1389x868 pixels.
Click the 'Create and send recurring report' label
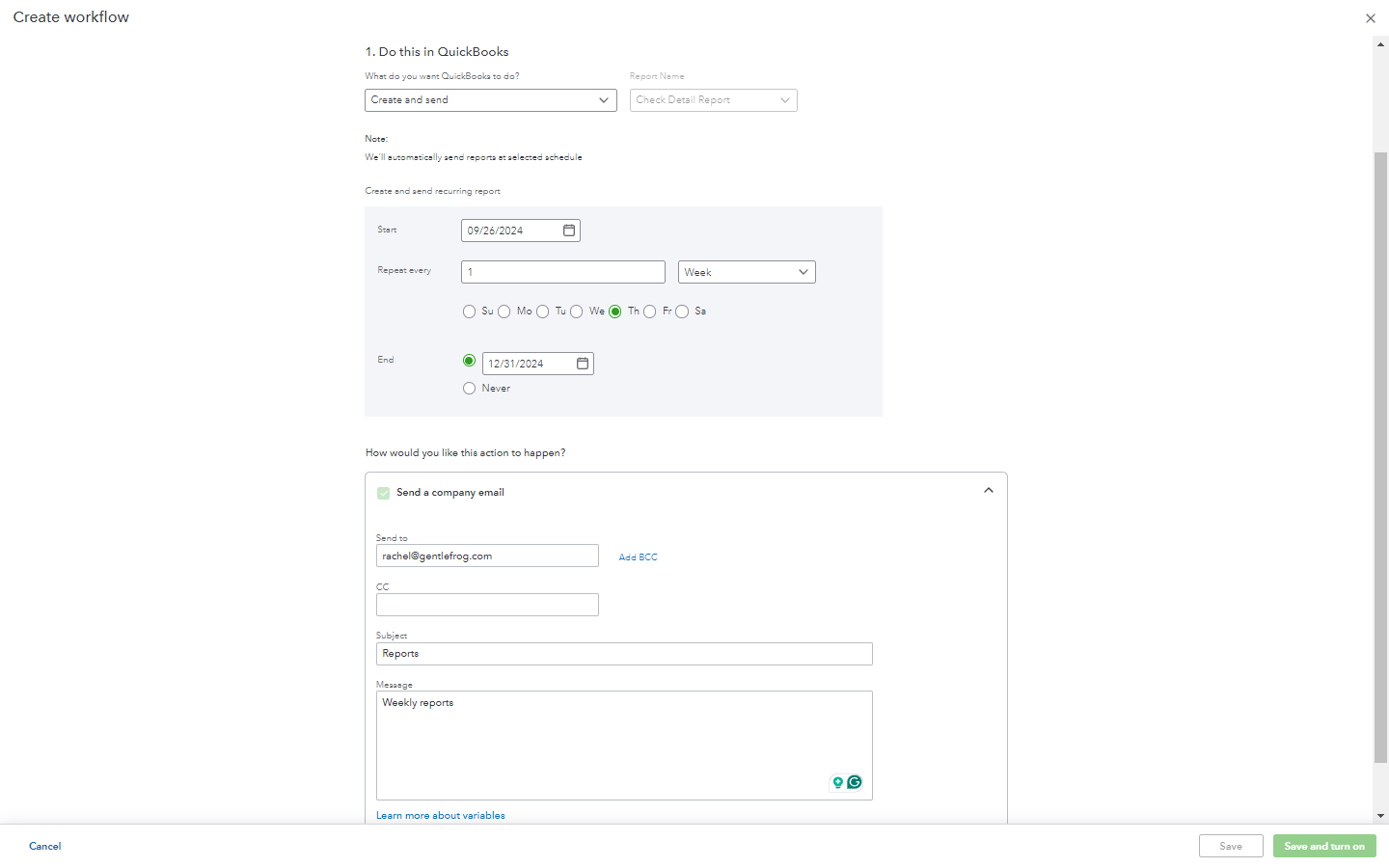tap(433, 191)
